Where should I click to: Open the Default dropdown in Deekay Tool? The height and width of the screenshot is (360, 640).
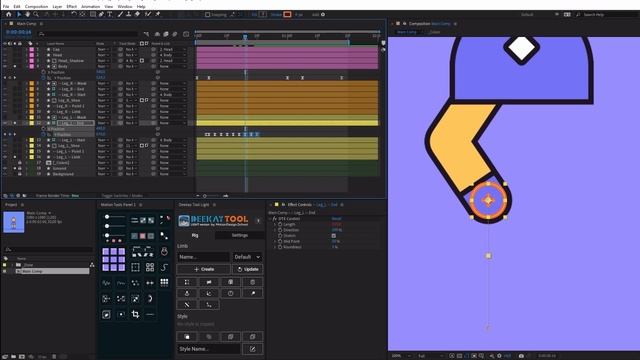[247, 257]
